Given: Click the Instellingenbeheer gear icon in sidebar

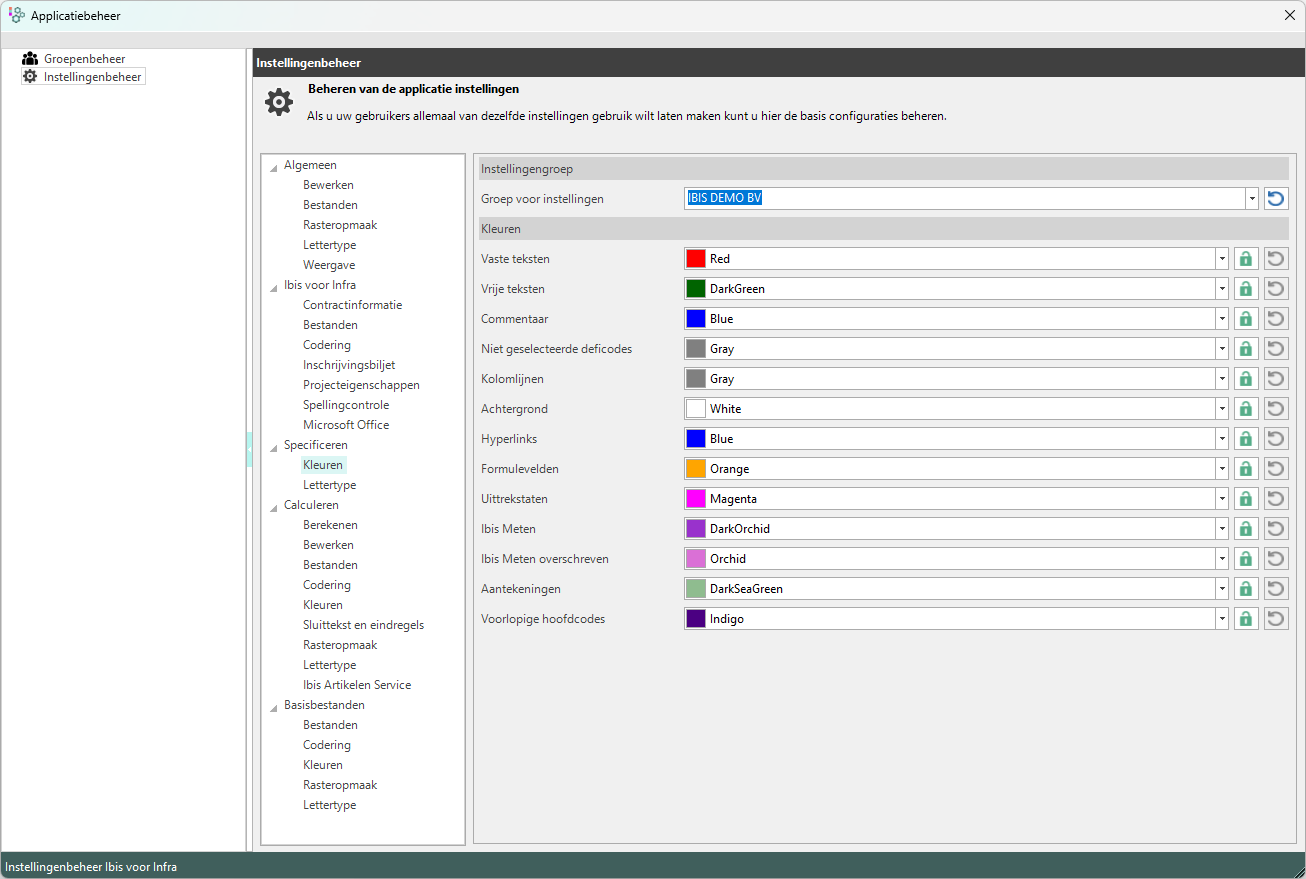Looking at the screenshot, I should pos(30,77).
